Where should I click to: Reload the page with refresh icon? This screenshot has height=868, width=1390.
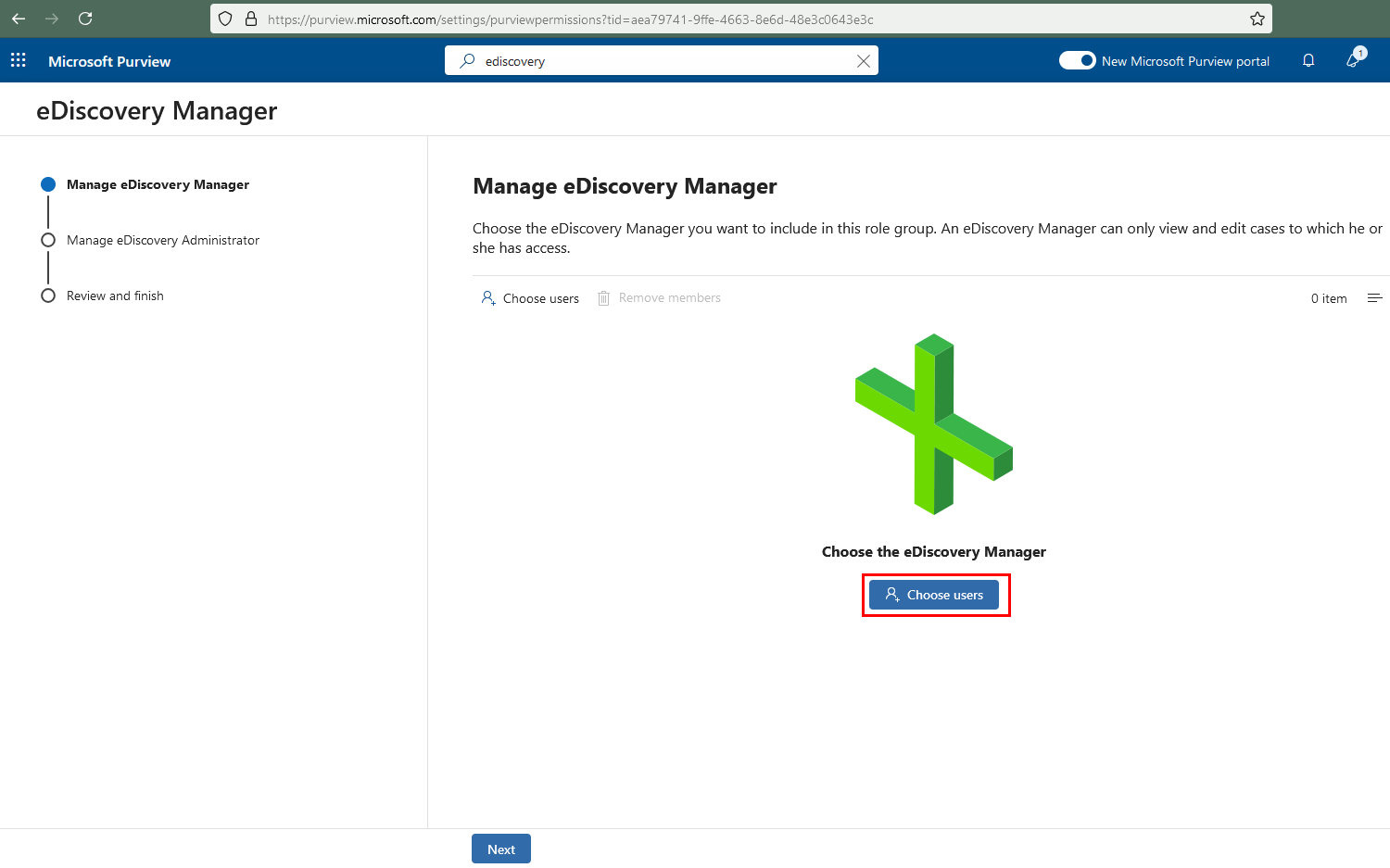coord(85,19)
